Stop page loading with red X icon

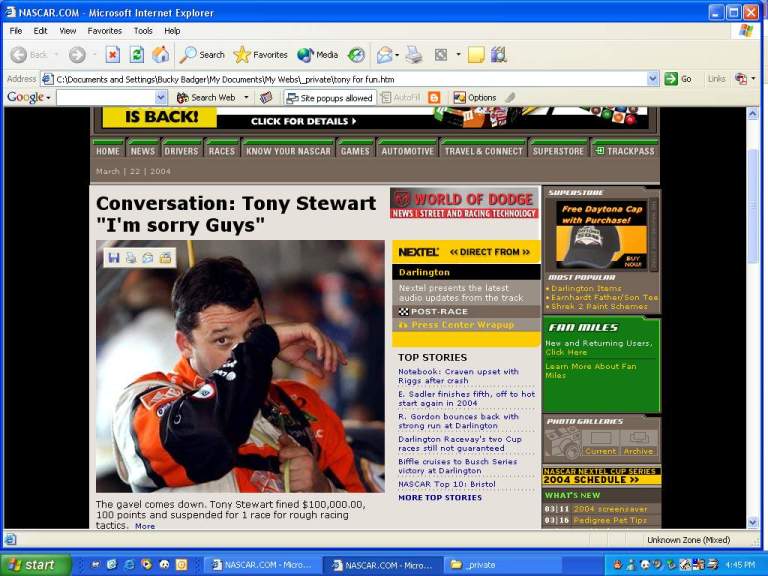113,55
